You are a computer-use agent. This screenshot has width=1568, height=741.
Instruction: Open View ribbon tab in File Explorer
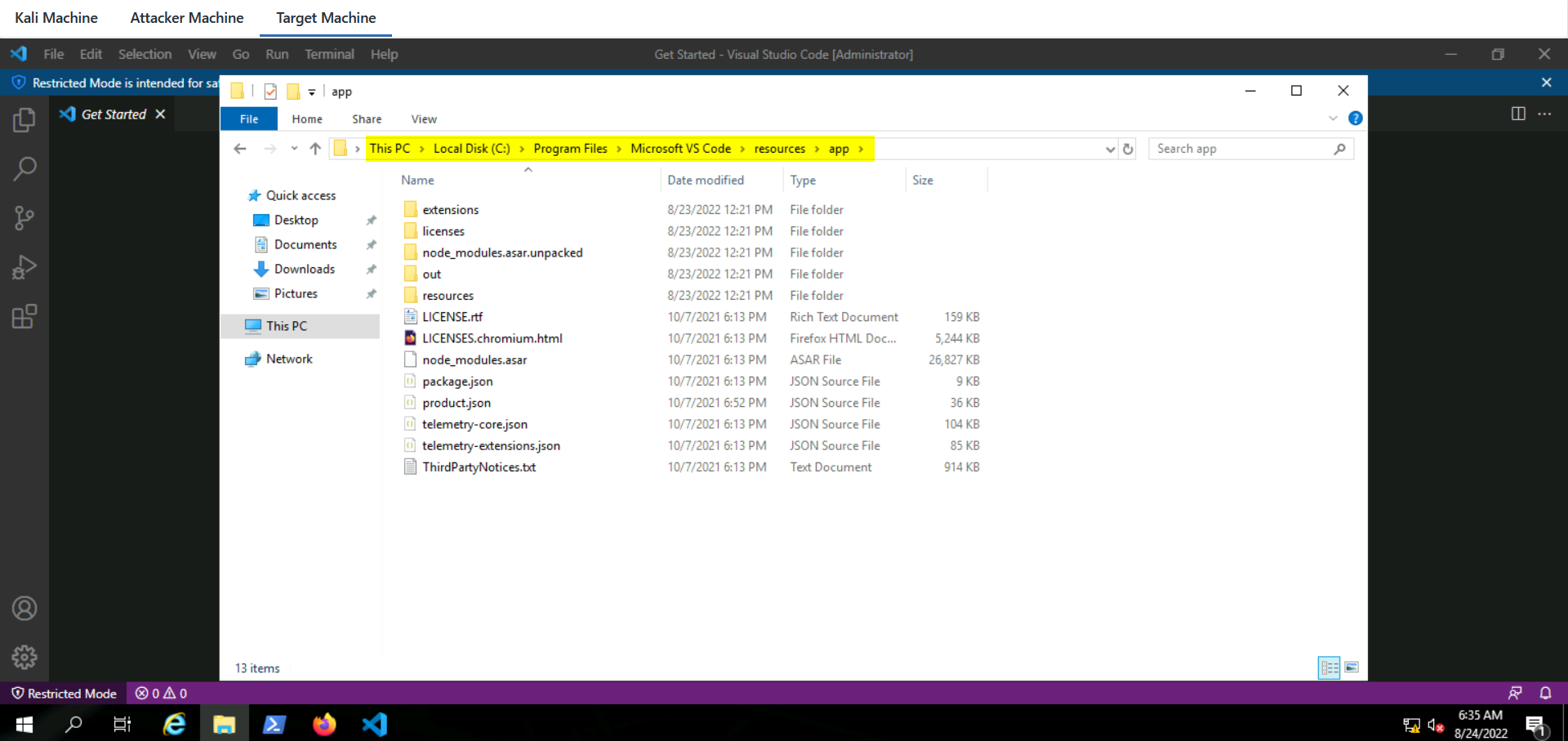pyautogui.click(x=424, y=118)
